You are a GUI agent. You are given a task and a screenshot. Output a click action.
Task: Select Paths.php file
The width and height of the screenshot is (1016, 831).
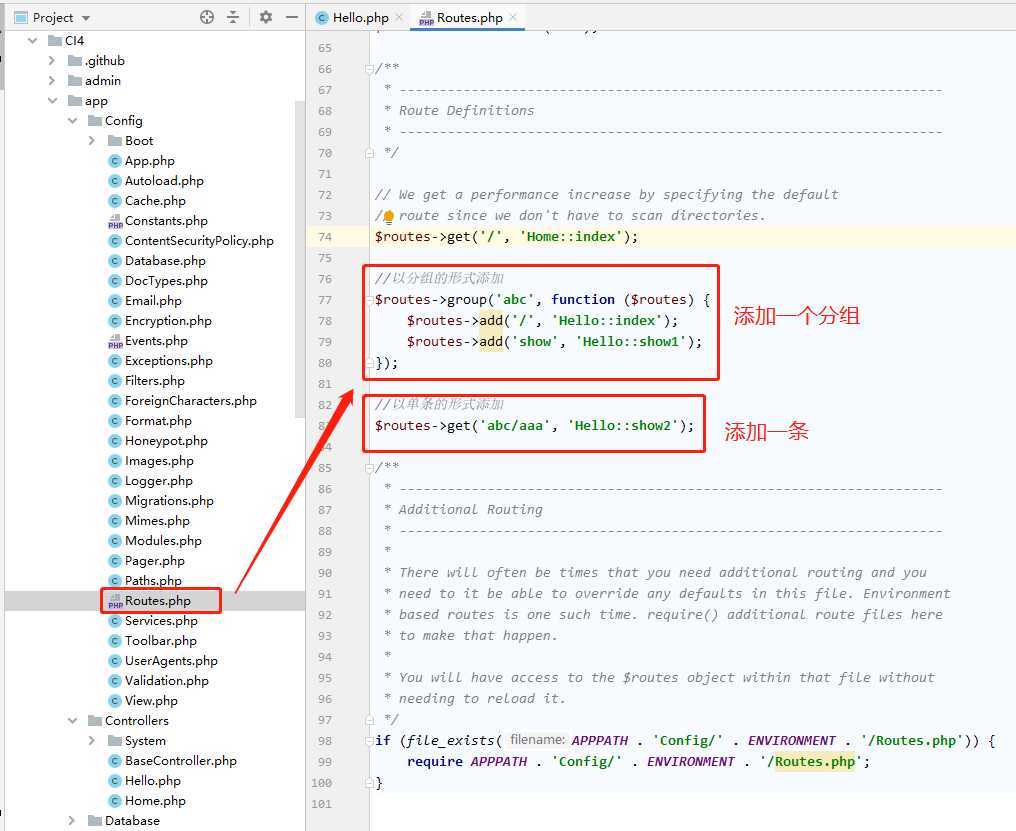[153, 581]
